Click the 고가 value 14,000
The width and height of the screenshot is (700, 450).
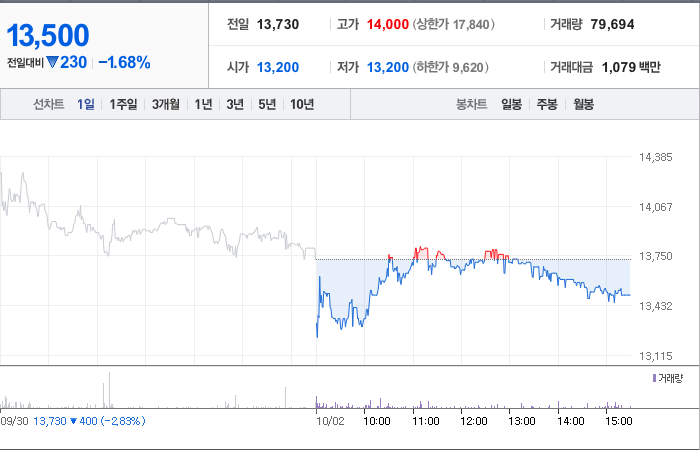(x=388, y=24)
